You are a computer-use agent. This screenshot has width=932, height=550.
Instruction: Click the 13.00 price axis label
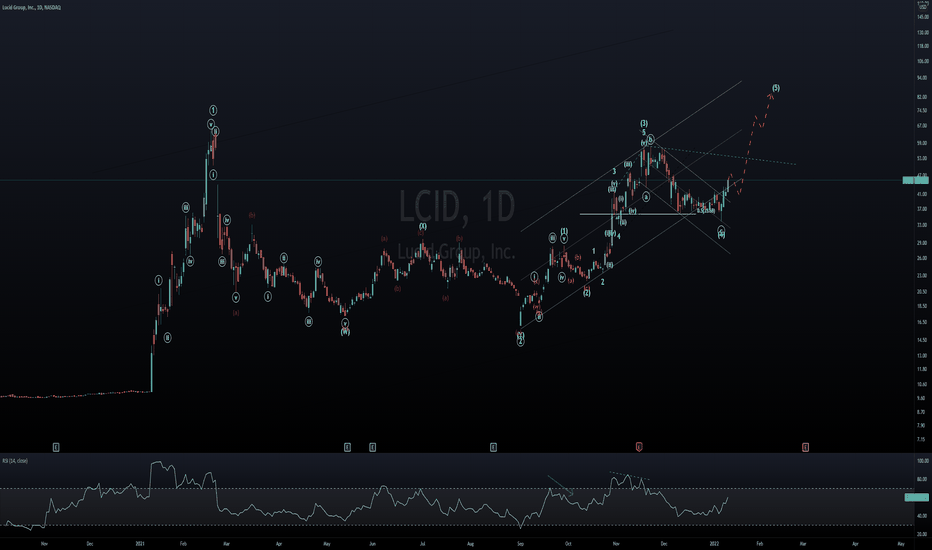tap(922, 356)
